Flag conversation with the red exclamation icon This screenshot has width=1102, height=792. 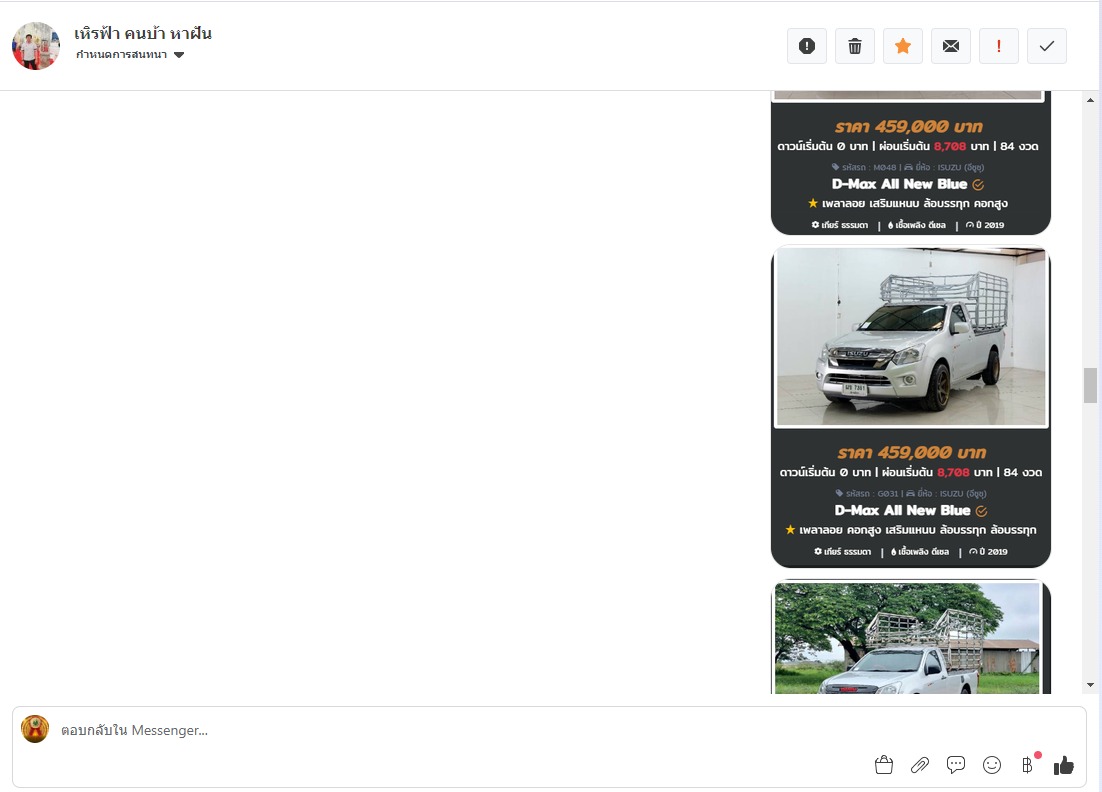pyautogui.click(x=999, y=46)
